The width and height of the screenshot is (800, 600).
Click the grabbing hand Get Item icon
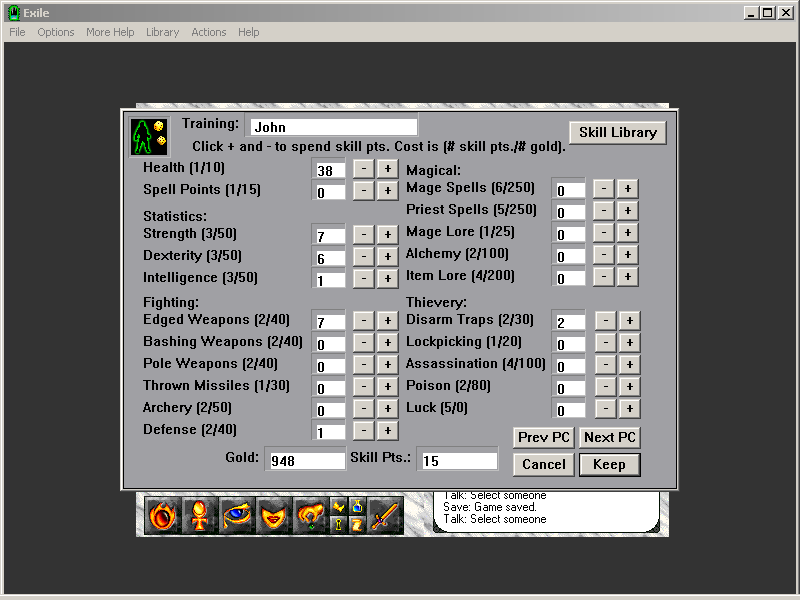pos(311,515)
